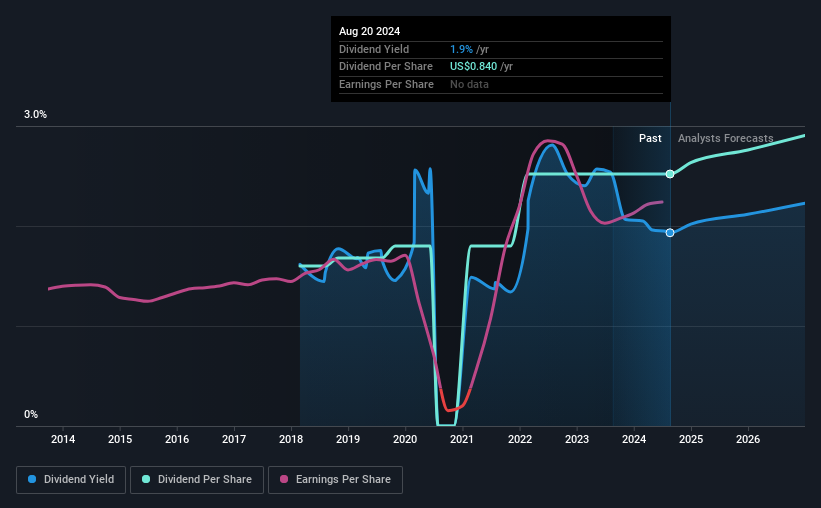
Task: Click the 2025 x-axis label
Action: [691, 439]
